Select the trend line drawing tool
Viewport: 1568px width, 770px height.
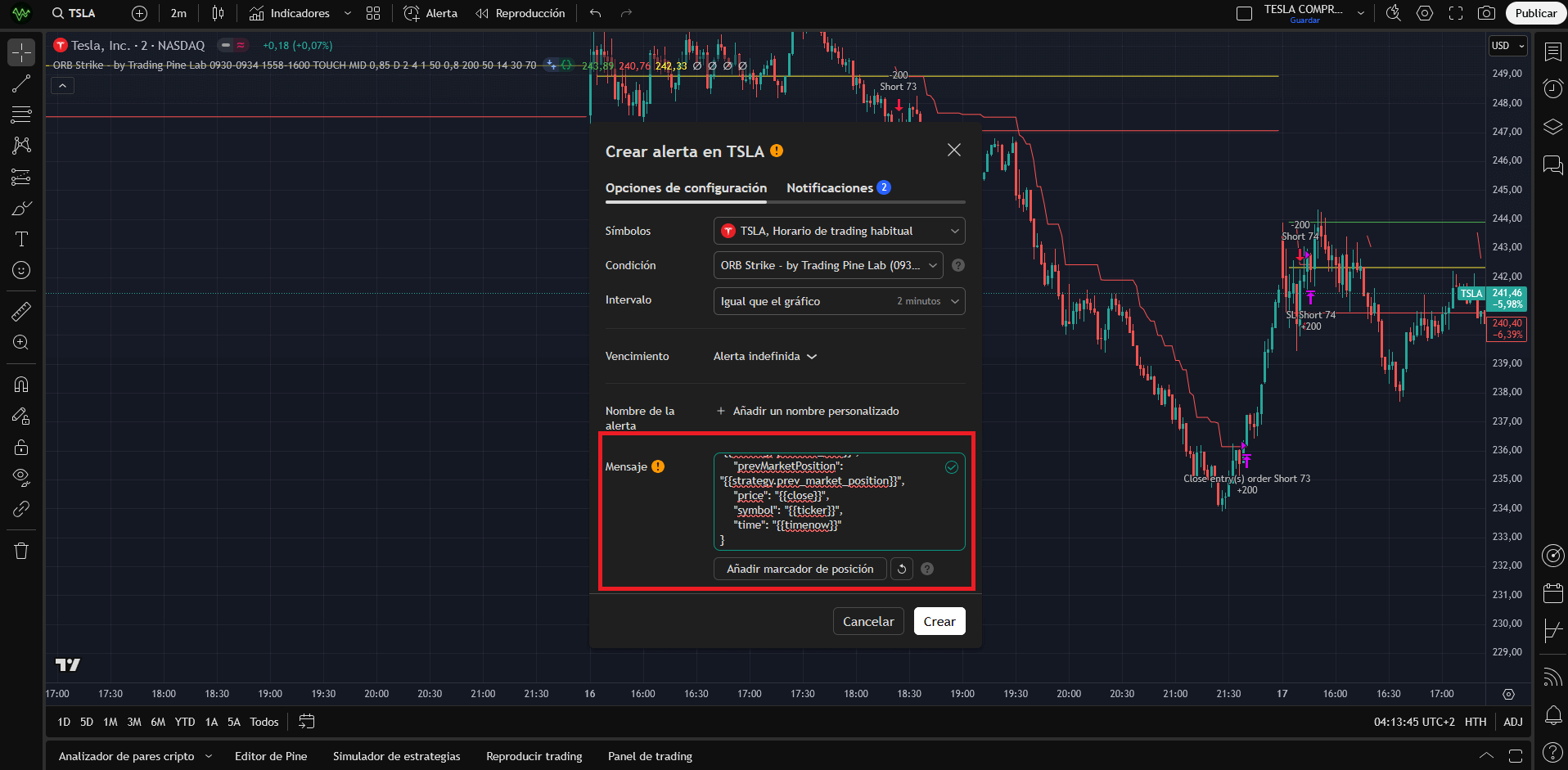[20, 83]
